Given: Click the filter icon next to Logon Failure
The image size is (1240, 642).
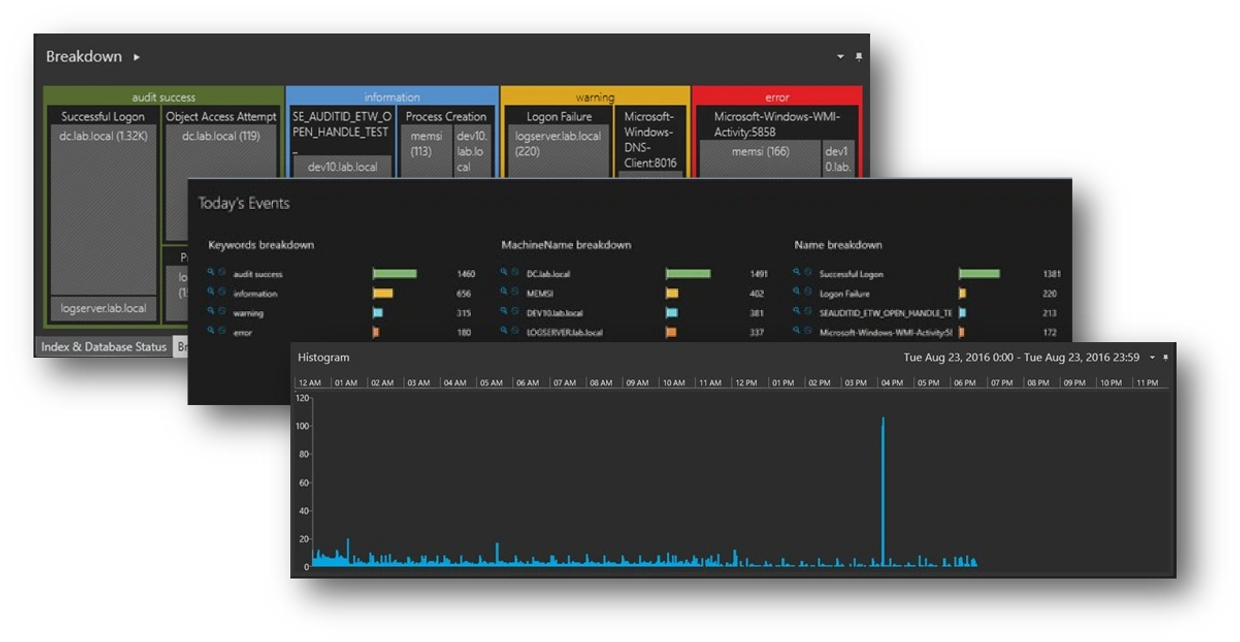Looking at the screenshot, I should (808, 293).
